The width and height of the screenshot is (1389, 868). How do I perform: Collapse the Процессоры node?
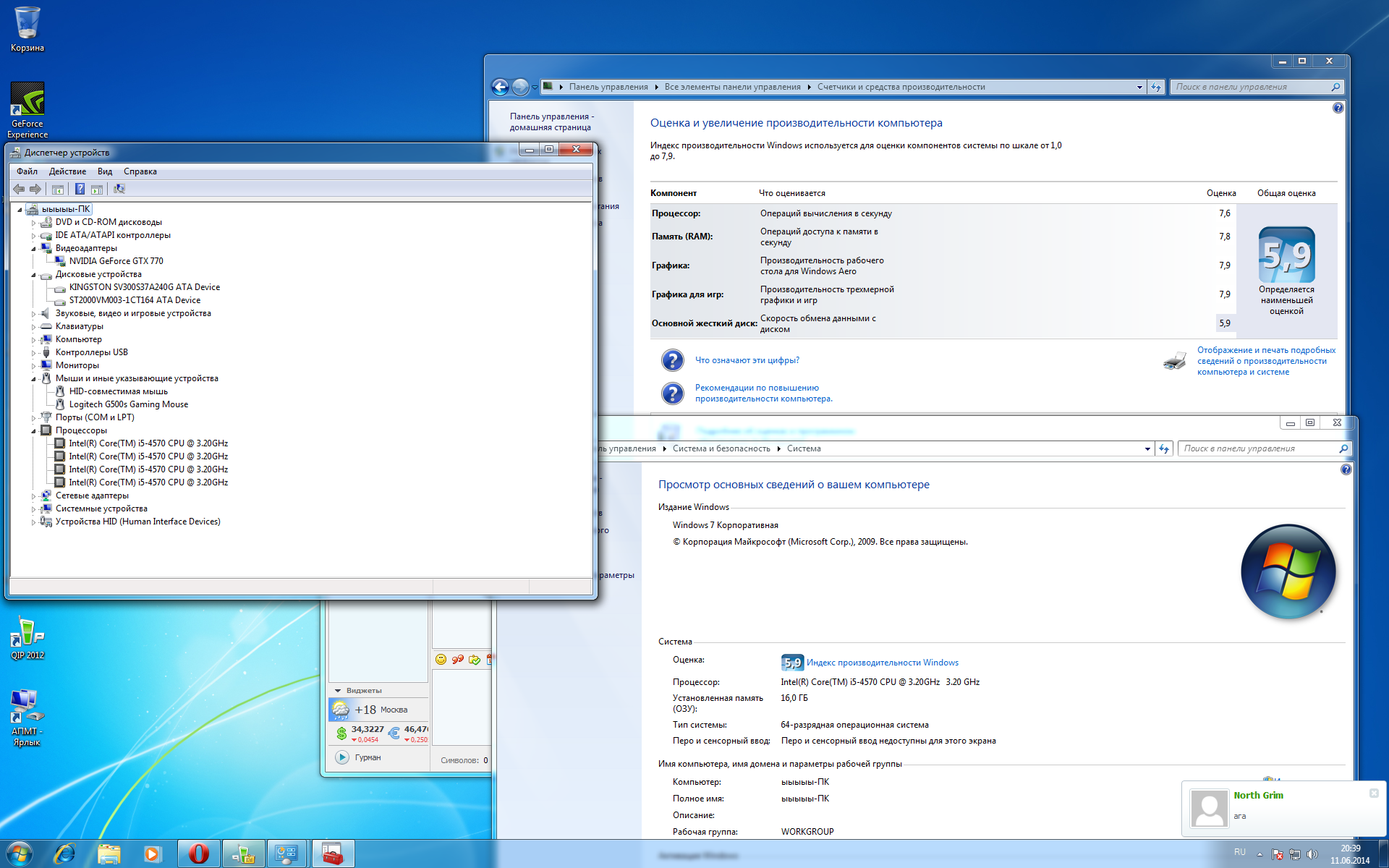pos(33,431)
